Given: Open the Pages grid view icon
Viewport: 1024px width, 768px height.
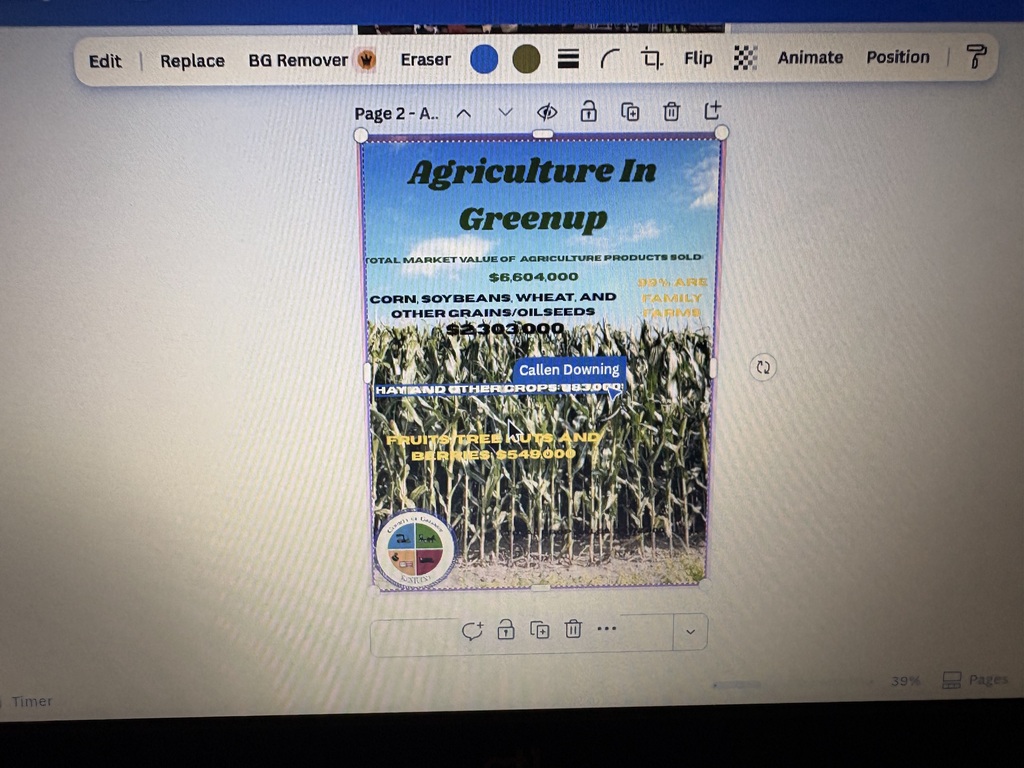Looking at the screenshot, I should tap(952, 680).
